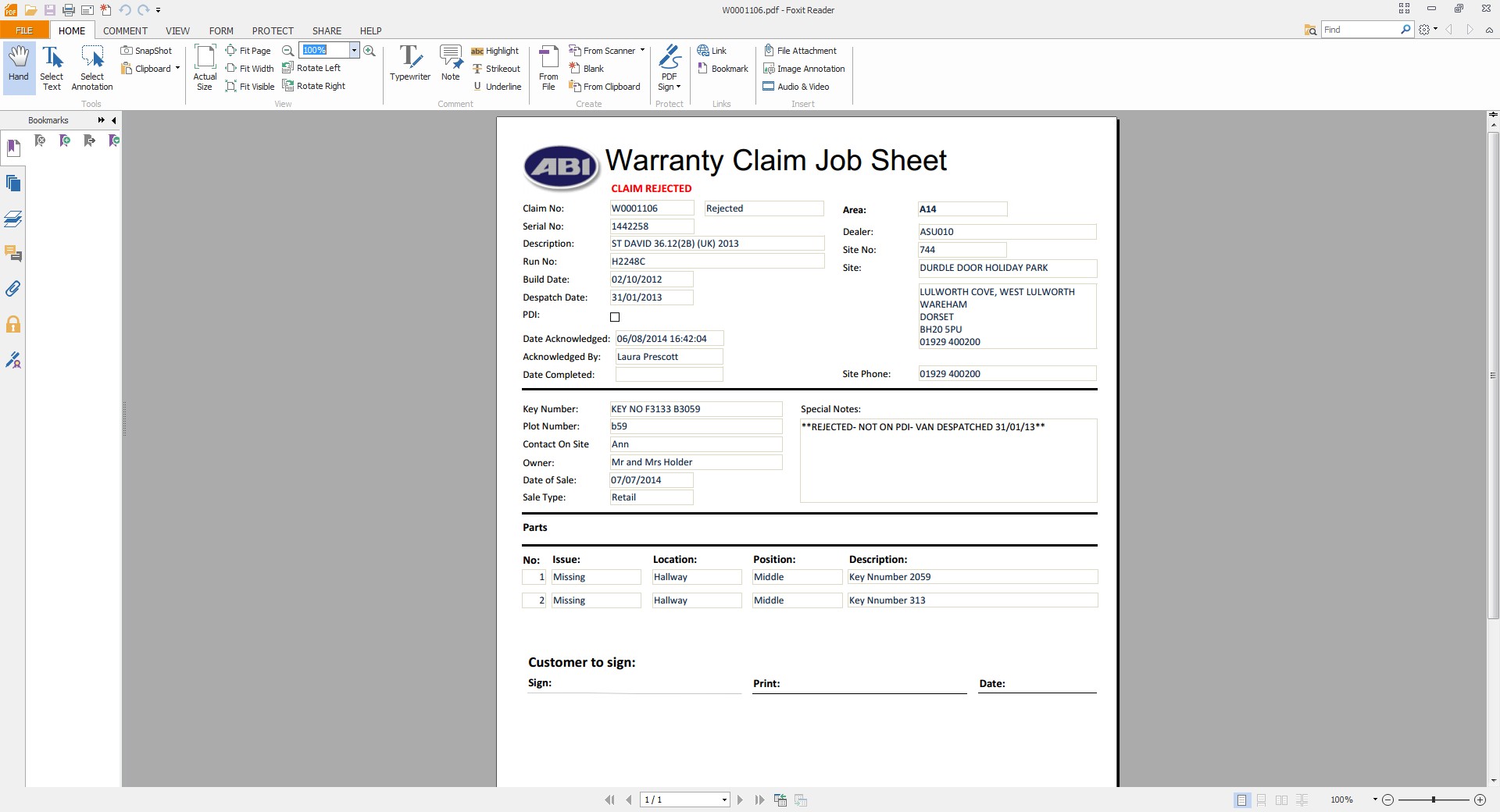Switch to the COMMENT ribbon tab
This screenshot has height=812, width=1500.
[x=125, y=30]
